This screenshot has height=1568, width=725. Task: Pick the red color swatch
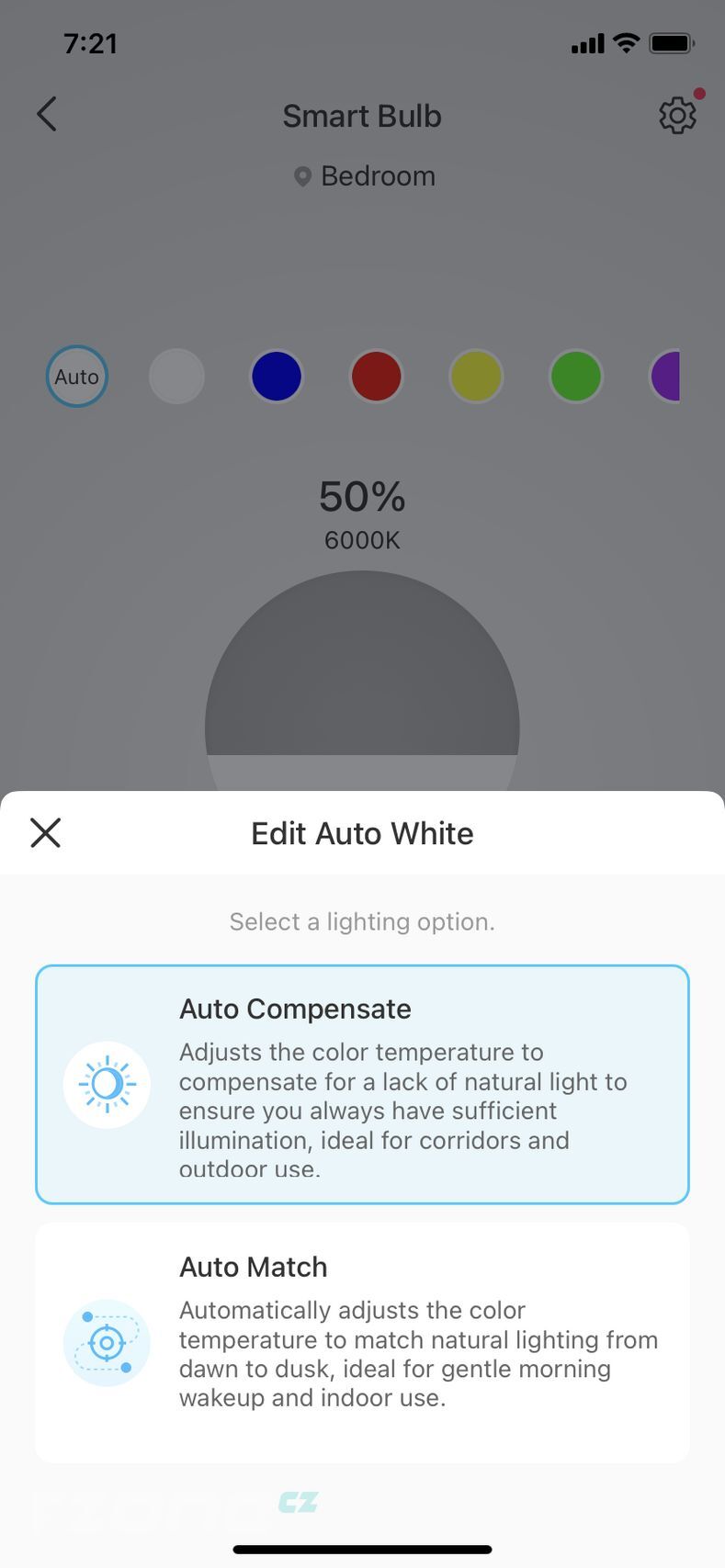click(x=377, y=377)
